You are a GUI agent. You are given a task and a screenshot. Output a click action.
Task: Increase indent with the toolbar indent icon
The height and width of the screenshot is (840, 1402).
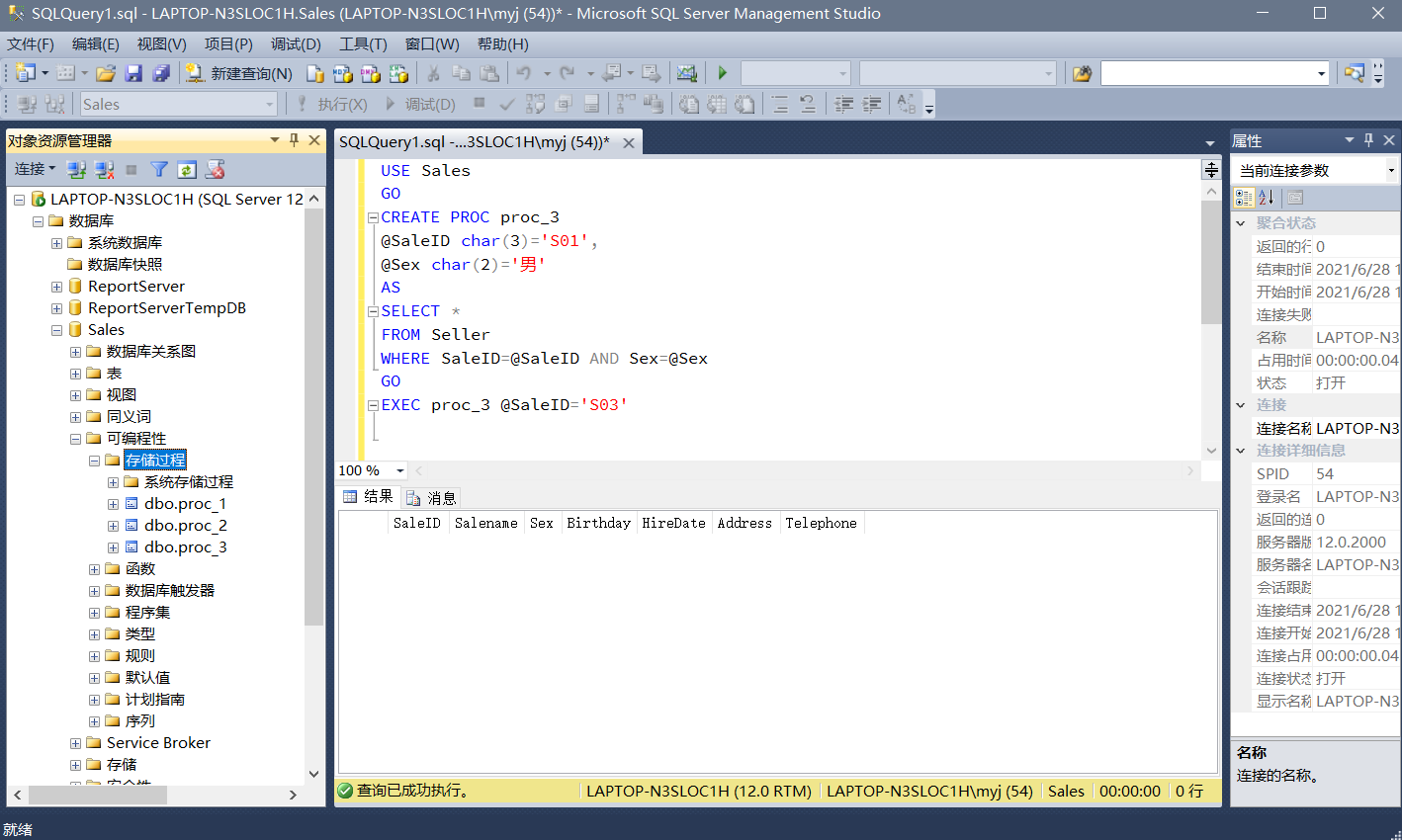tap(872, 104)
